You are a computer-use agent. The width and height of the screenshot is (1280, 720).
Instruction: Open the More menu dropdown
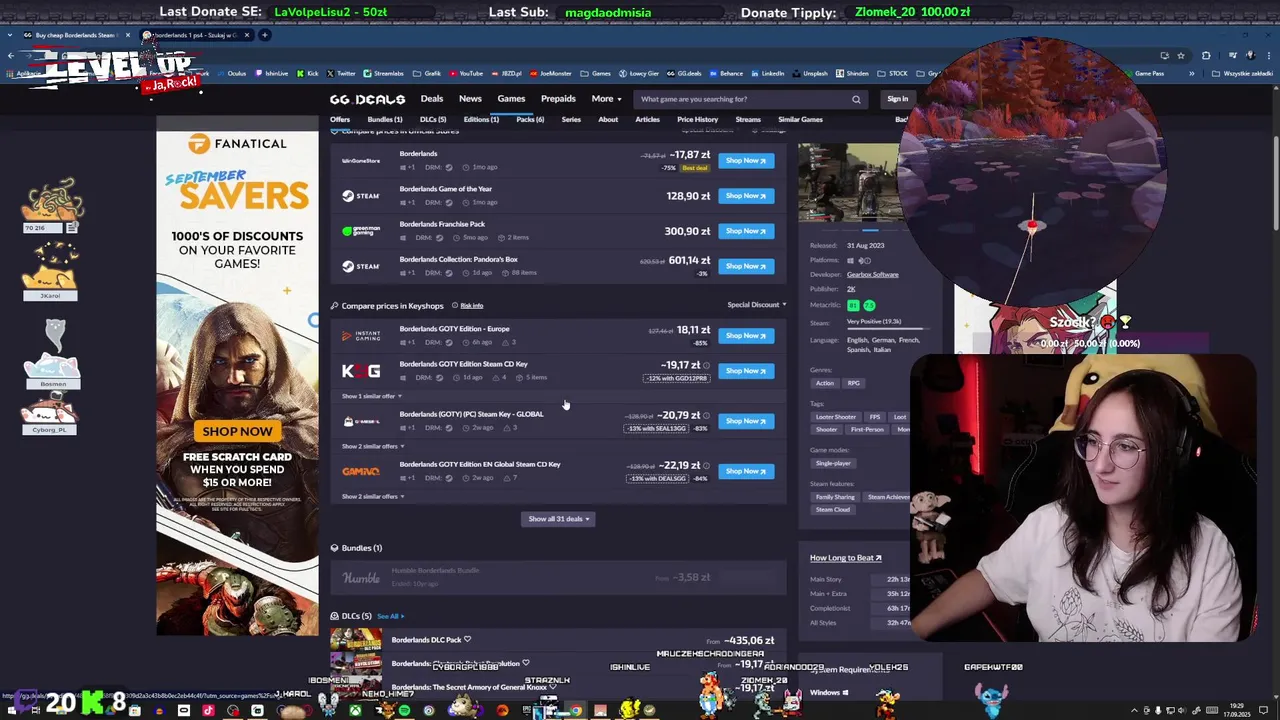pyautogui.click(x=606, y=99)
